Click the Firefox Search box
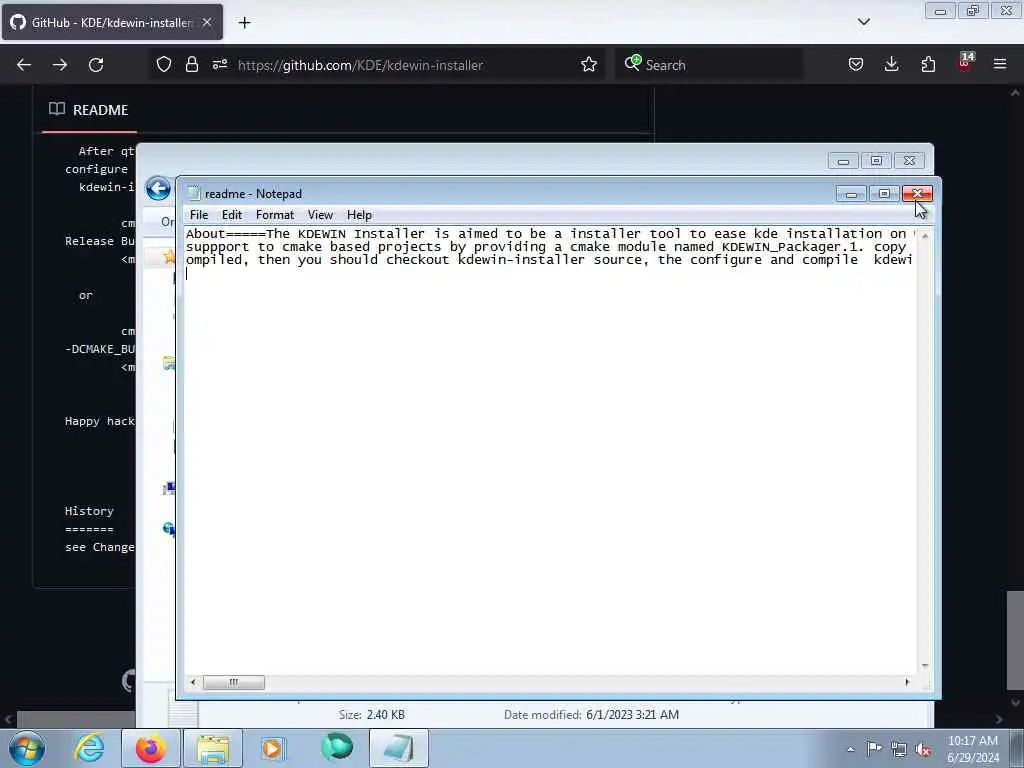 pyautogui.click(x=709, y=65)
